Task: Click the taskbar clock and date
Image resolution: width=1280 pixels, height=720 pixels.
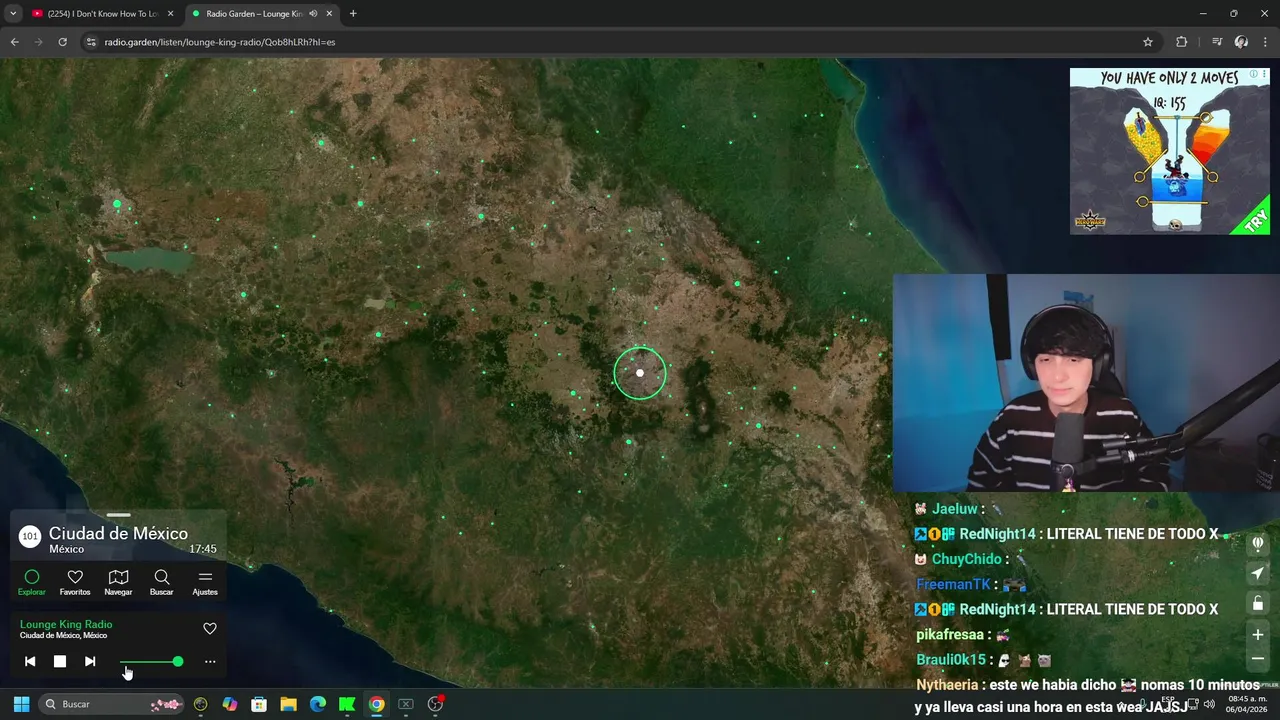Action: pos(1245,704)
